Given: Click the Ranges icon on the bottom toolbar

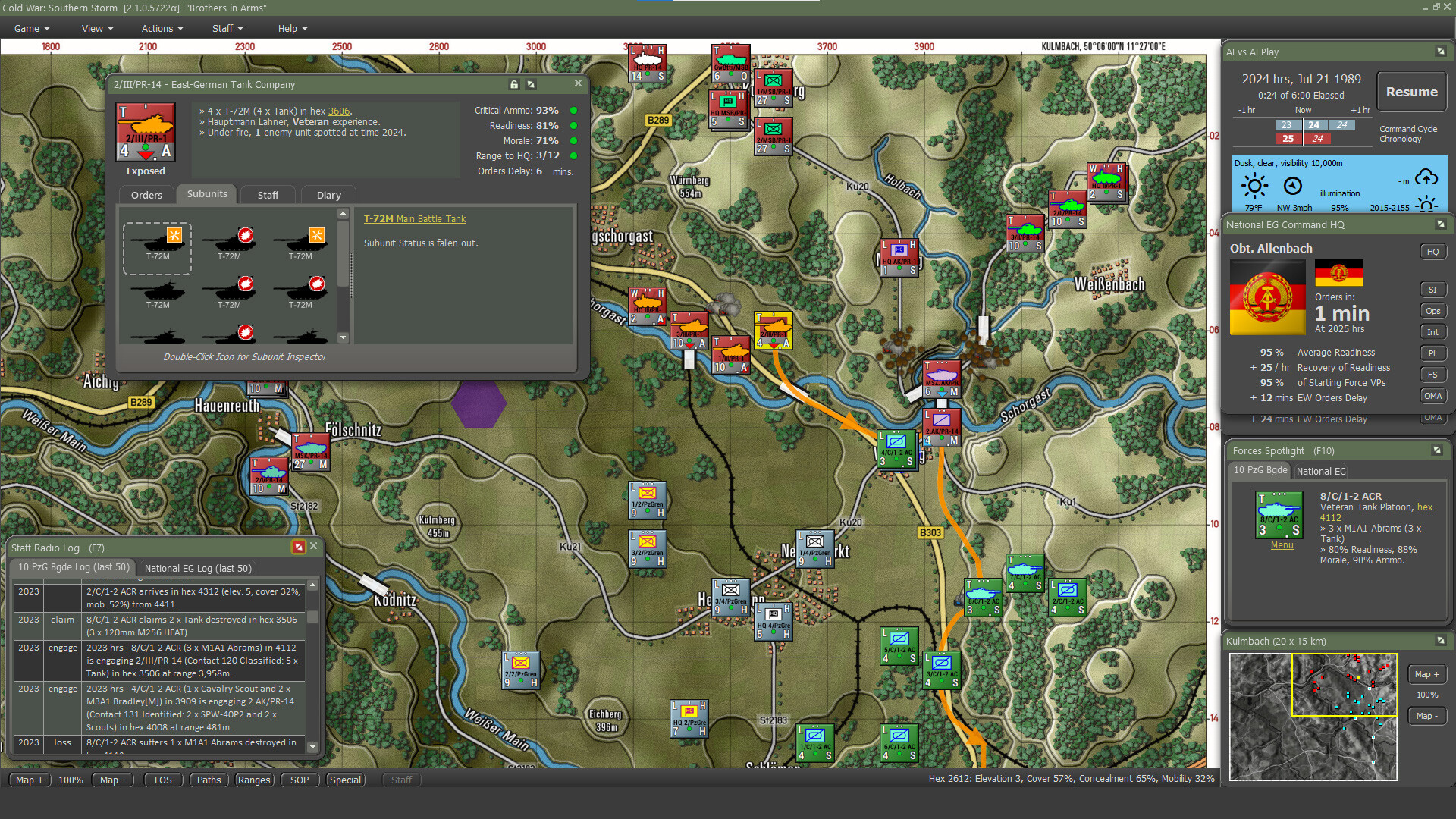Looking at the screenshot, I should coord(254,780).
